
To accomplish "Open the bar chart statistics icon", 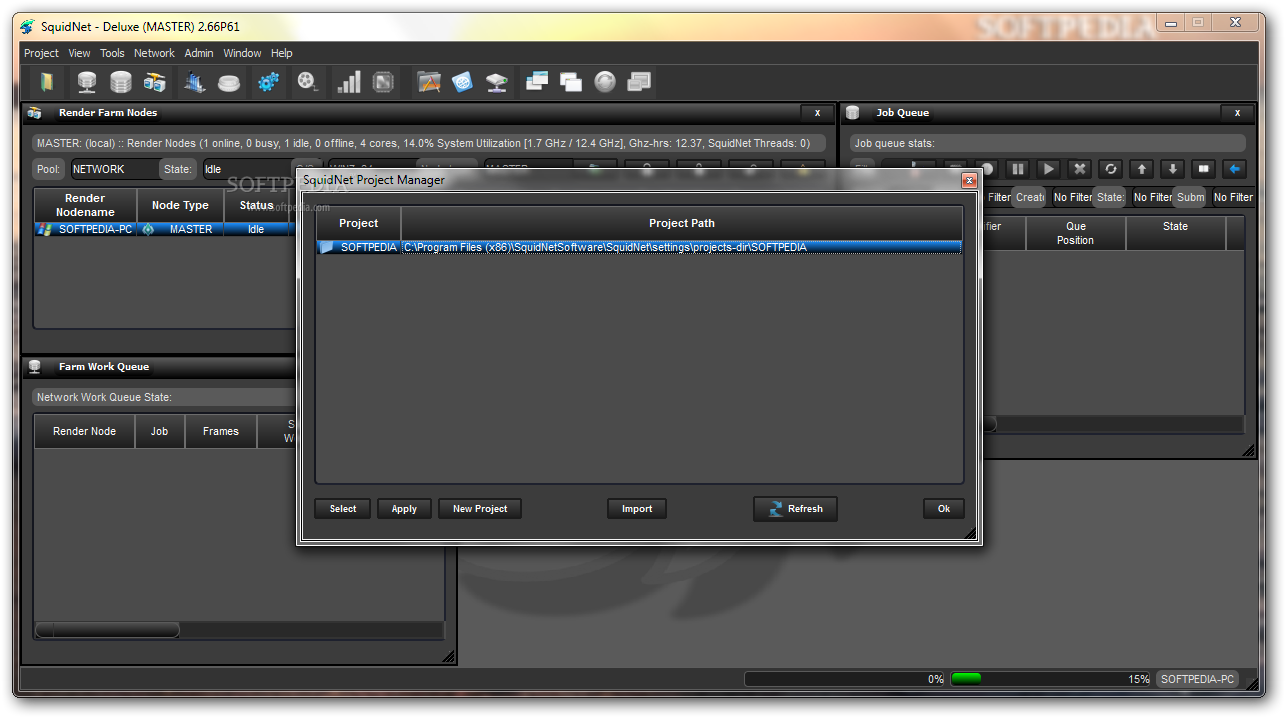I will (349, 82).
